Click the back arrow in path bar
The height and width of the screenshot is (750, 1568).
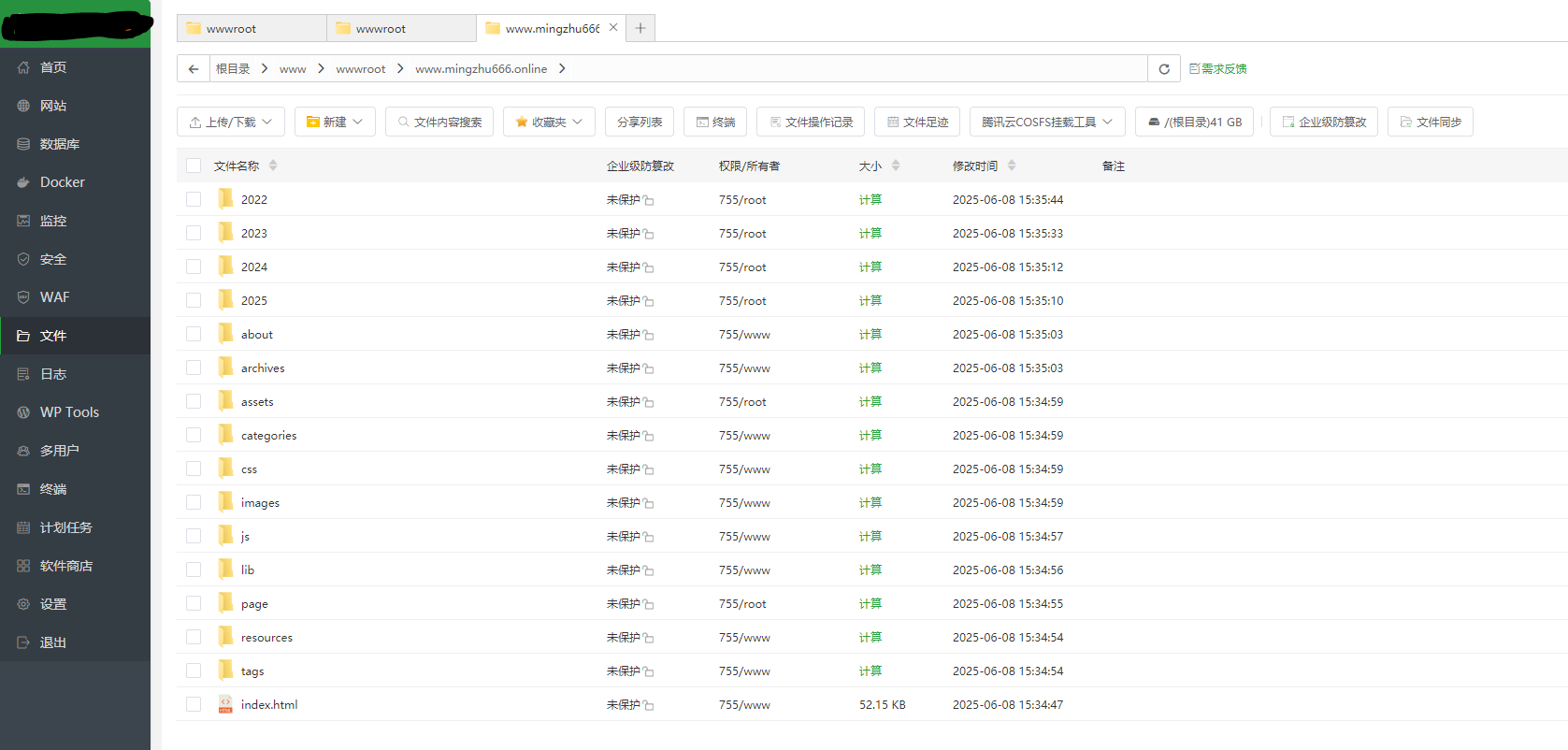coord(194,69)
